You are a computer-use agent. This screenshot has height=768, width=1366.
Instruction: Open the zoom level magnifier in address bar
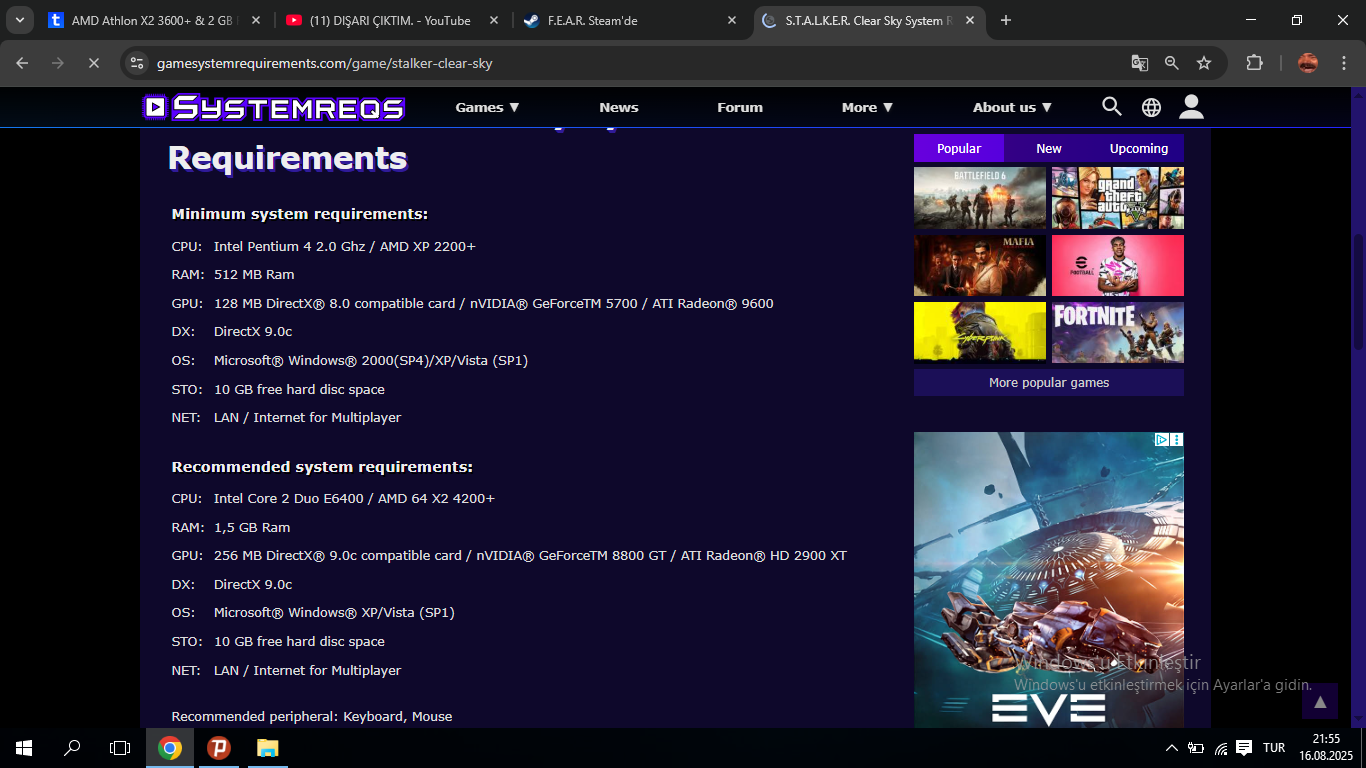[x=1172, y=63]
